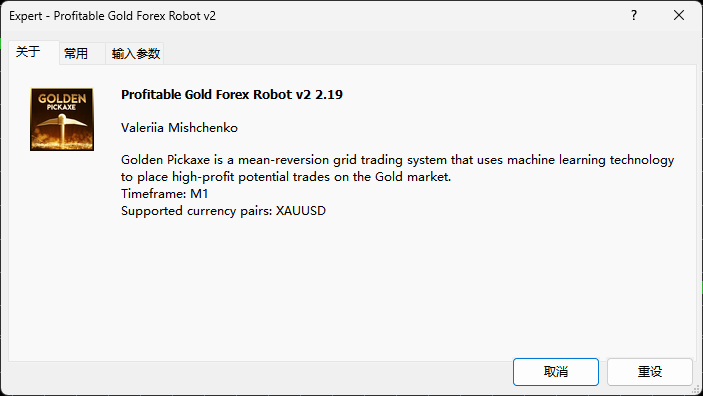Select the 关于 tab
Image resolution: width=703 pixels, height=396 pixels.
[x=34, y=52]
